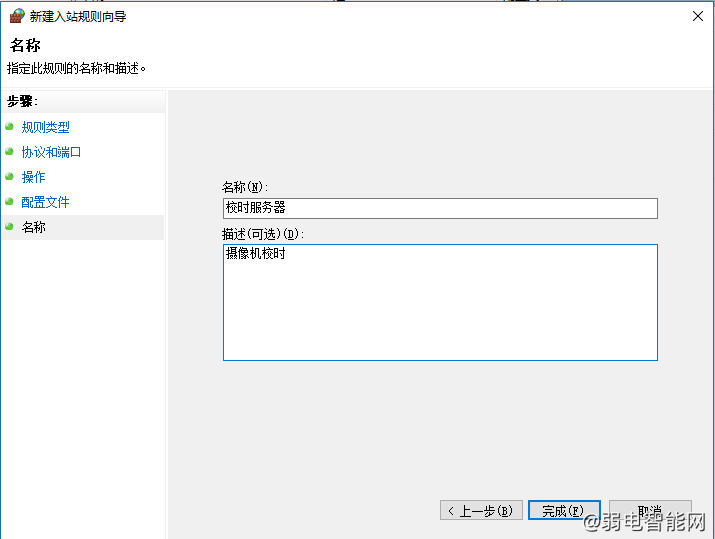The image size is (715, 539).
Task: Click the 取消 button
Action: [x=650, y=510]
